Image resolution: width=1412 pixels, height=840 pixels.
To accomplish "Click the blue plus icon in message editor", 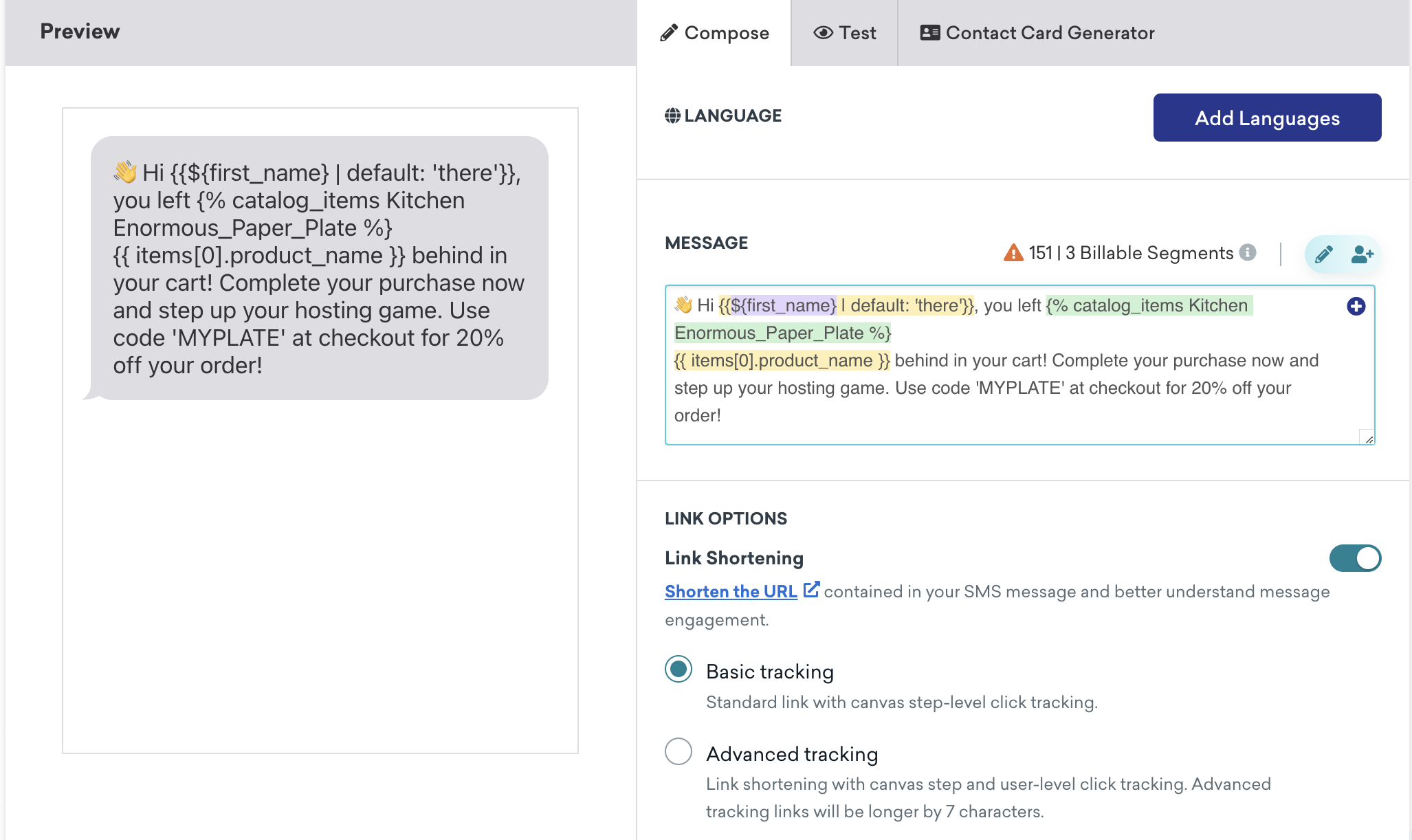I will coord(1356,306).
